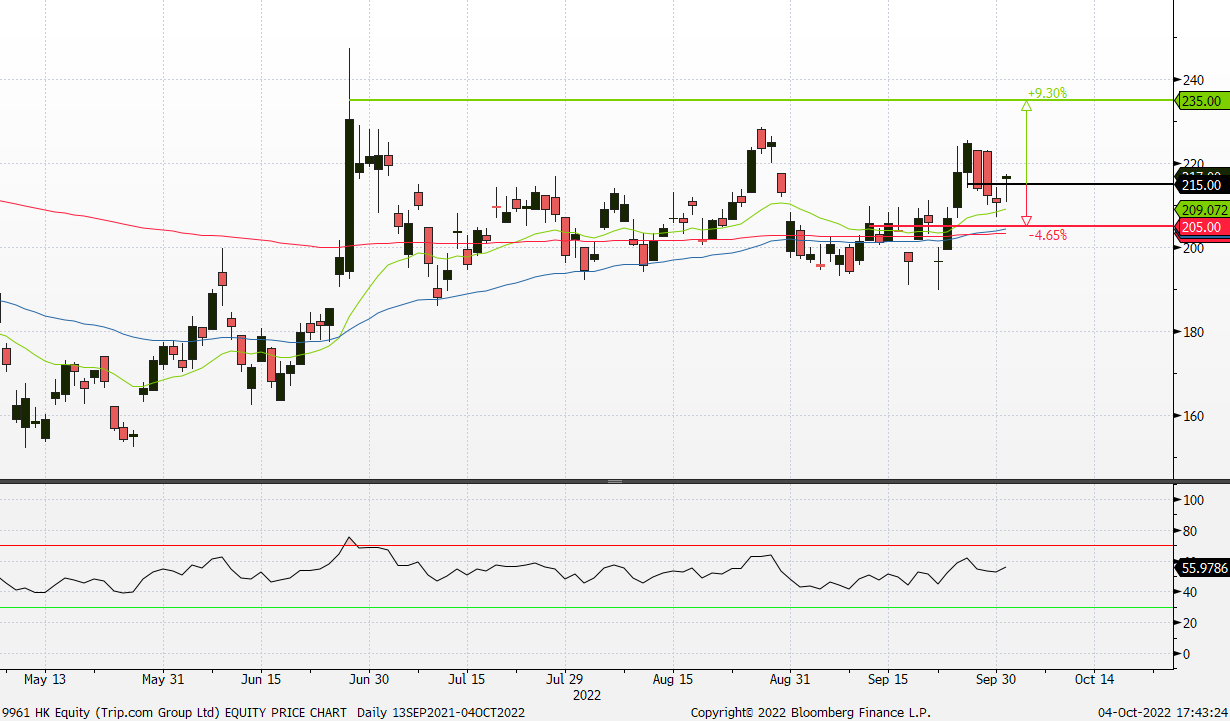Click the 04-Oct-2022 17:43:24 timestamp
Image resolution: width=1230 pixels, height=721 pixels.
[x=1162, y=712]
